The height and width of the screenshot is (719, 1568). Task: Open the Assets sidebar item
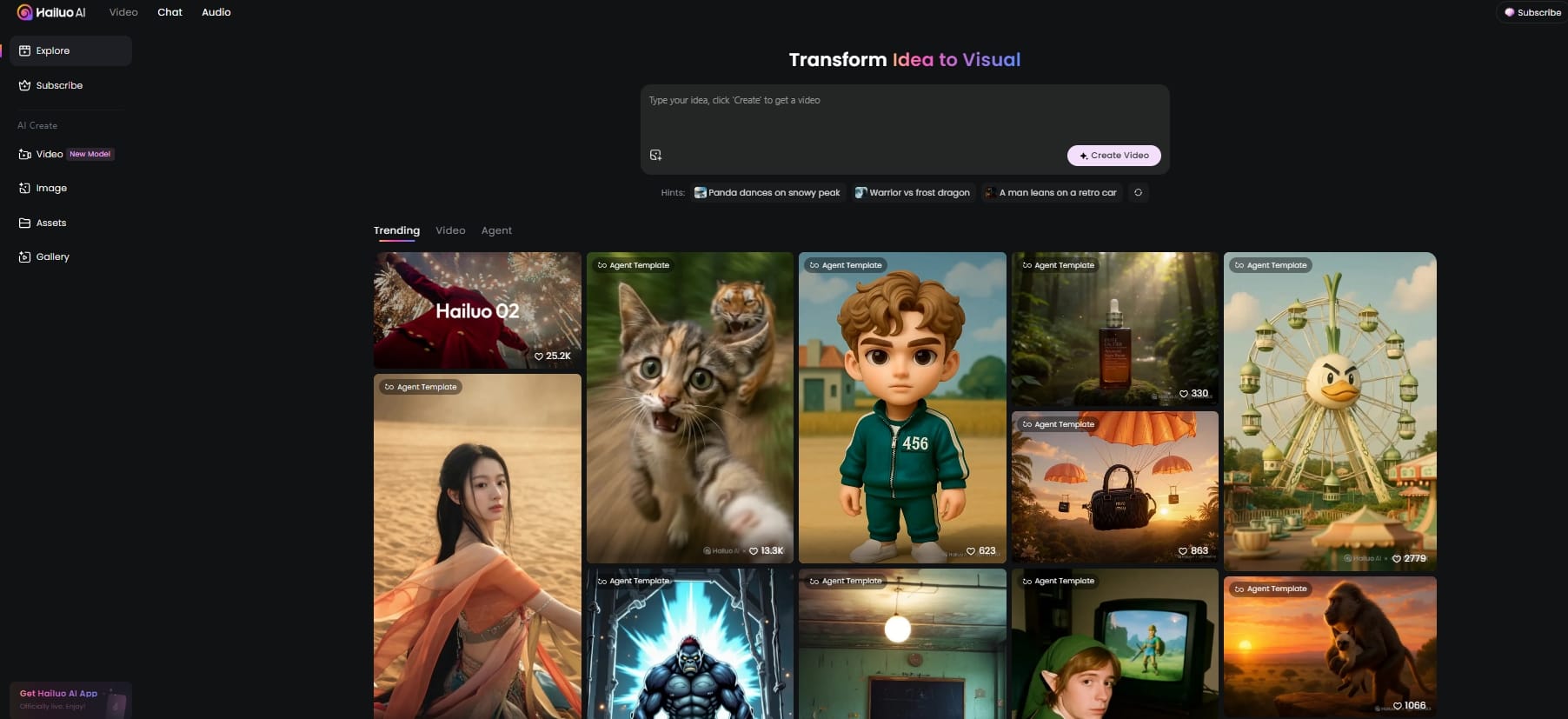[70, 223]
